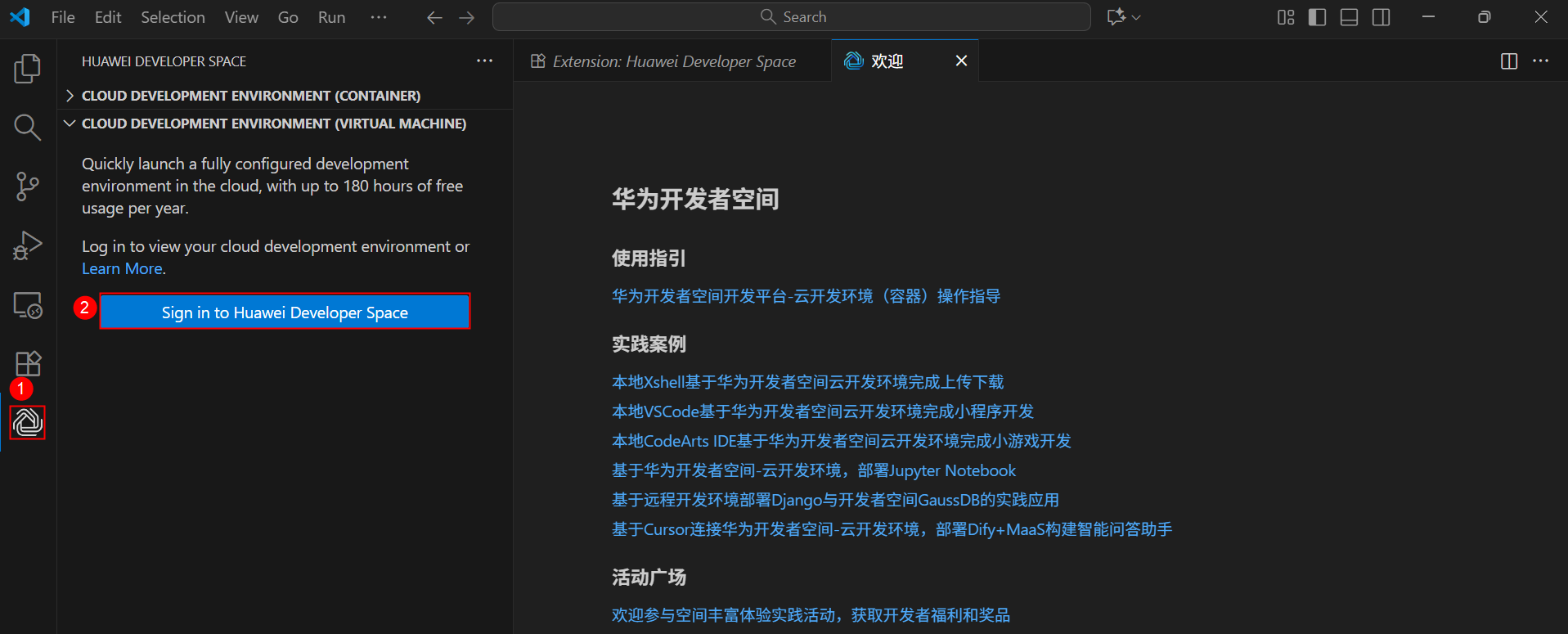Image resolution: width=1568 pixels, height=634 pixels.
Task: Follow the Learn More link
Action: coord(122,268)
